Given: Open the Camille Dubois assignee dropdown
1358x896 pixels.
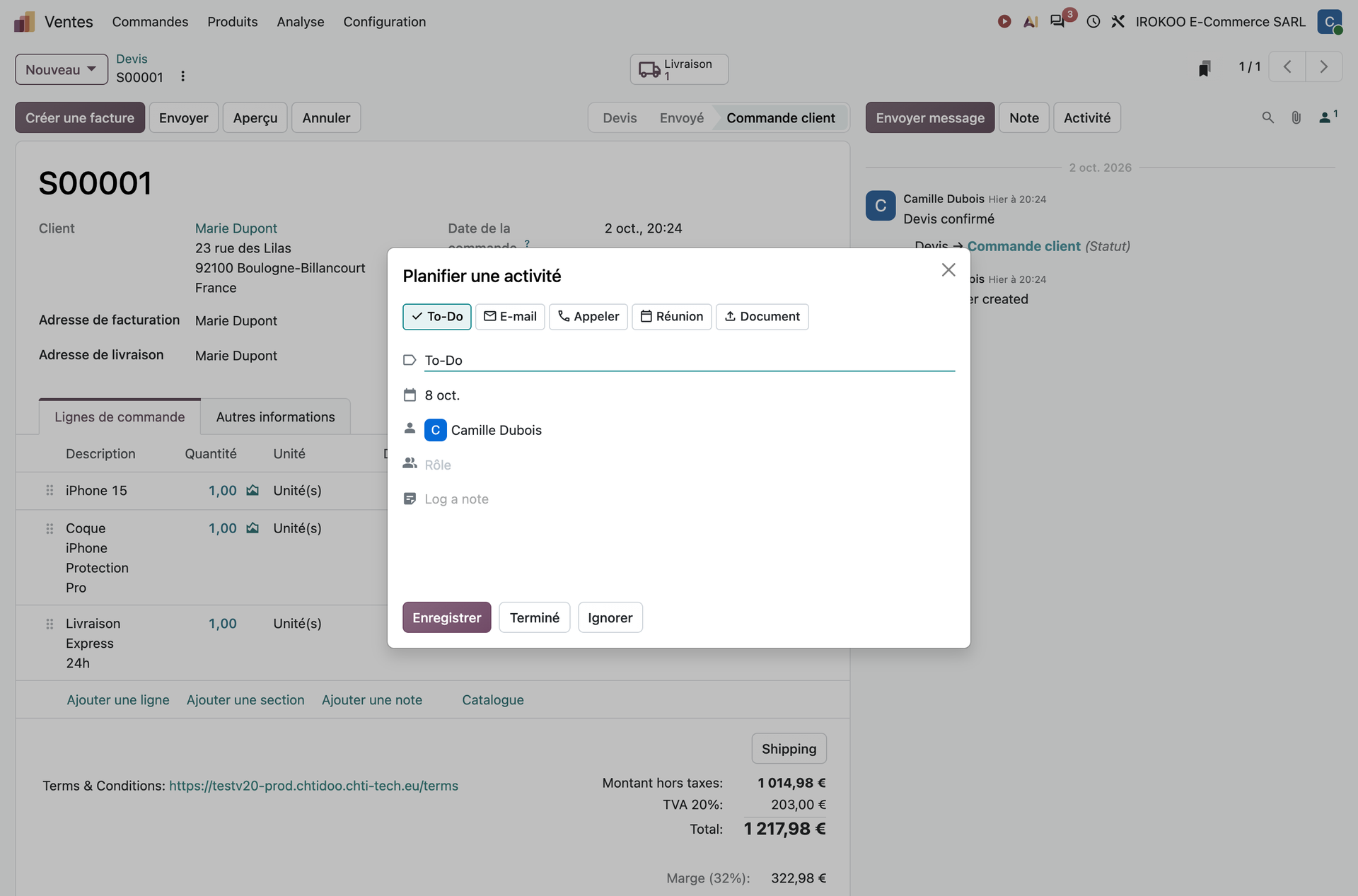Looking at the screenshot, I should point(690,430).
